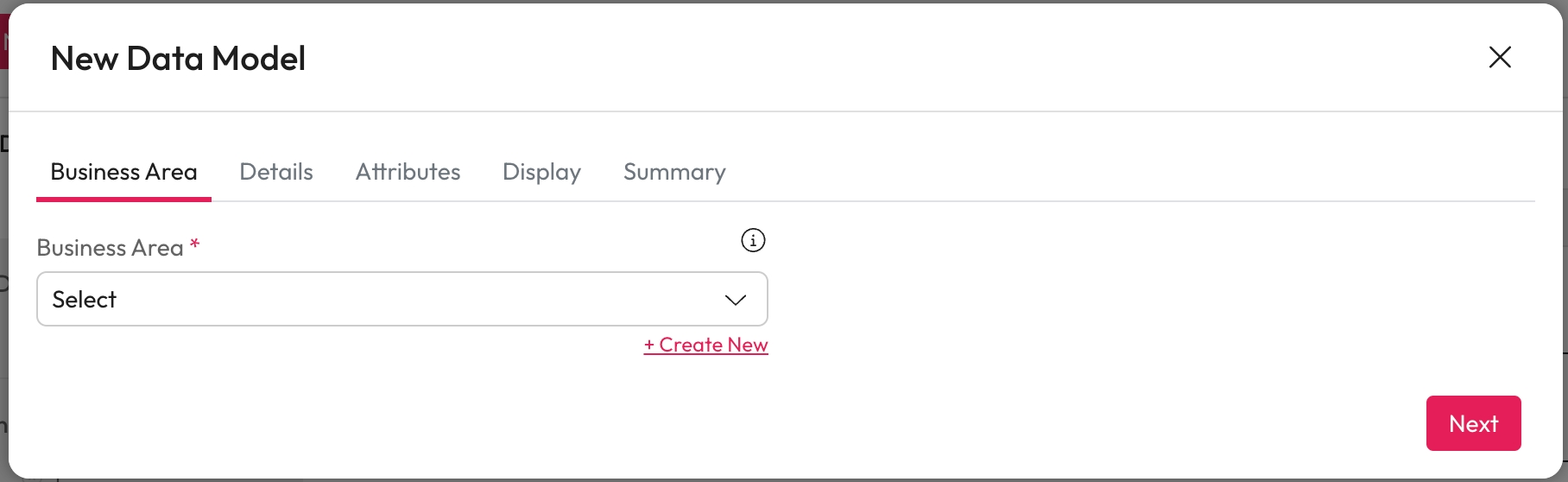1568x482 pixels.
Task: Click the Business Area info icon
Action: point(753,240)
